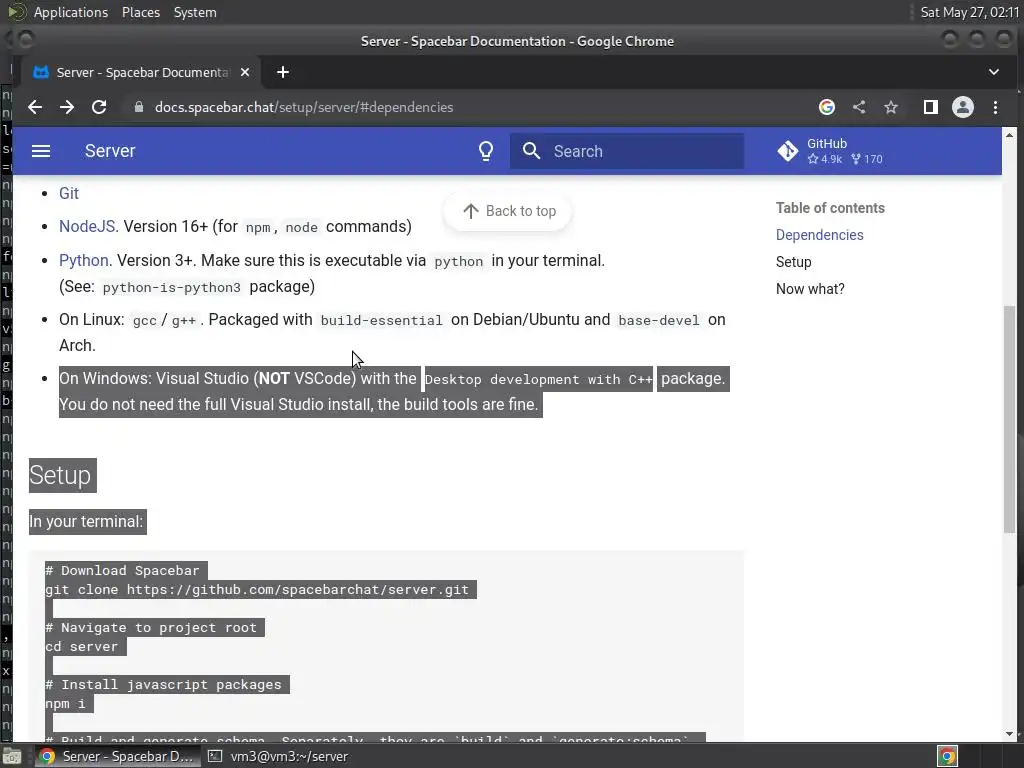Open Chrome side panel icon
The width and height of the screenshot is (1024, 768).
[931, 107]
